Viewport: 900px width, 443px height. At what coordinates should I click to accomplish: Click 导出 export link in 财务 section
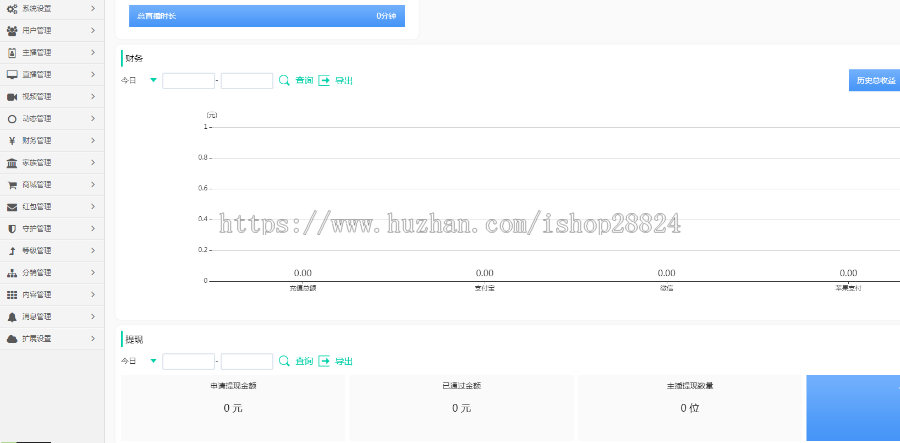click(336, 80)
